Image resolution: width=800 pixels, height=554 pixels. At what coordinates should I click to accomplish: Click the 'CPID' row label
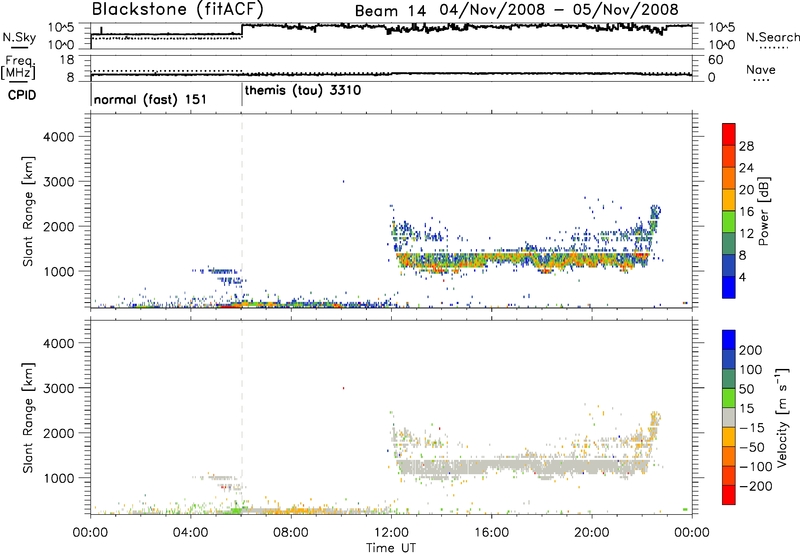click(22, 95)
